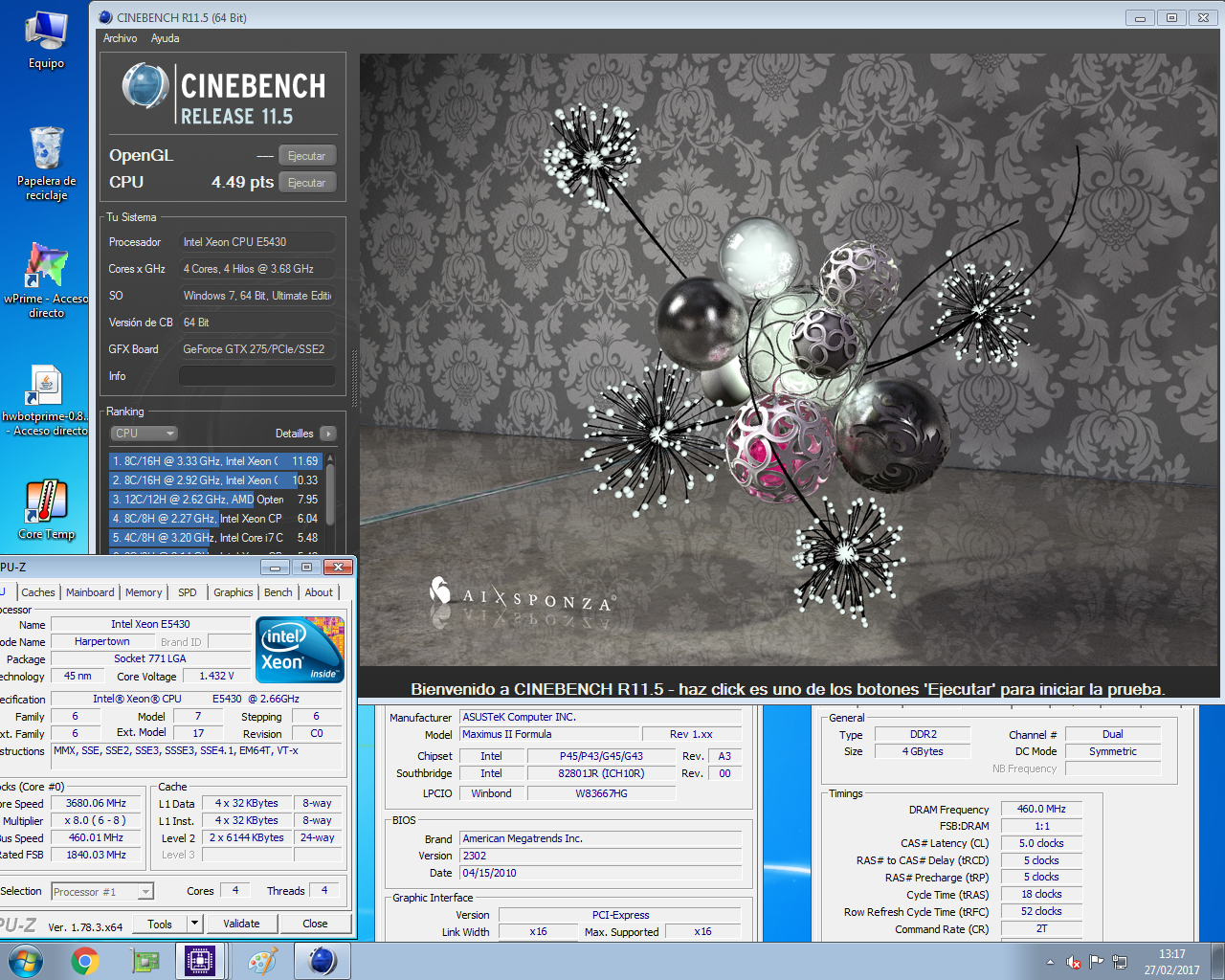
Task: Open the Processor #1 selection dropdown
Action: click(x=102, y=892)
